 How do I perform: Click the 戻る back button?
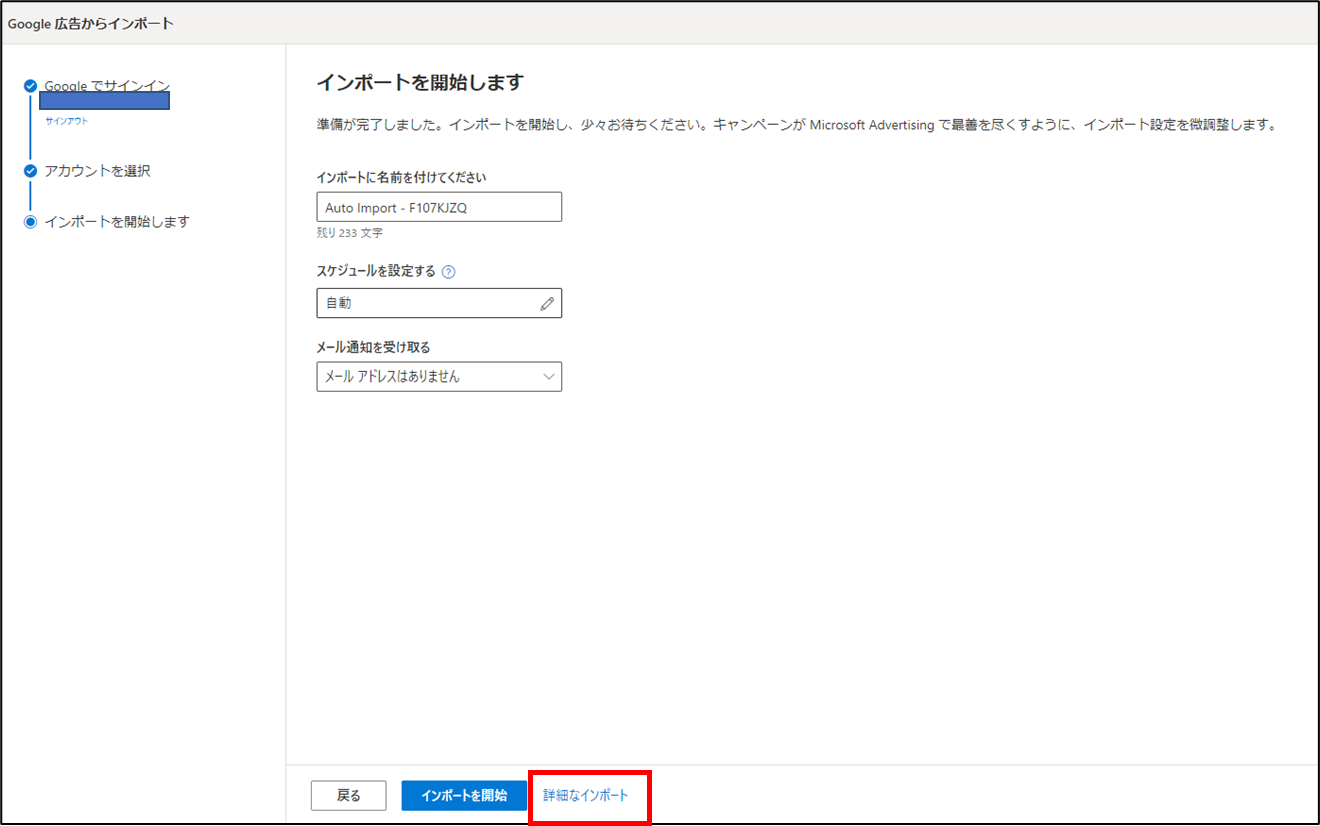coord(348,795)
